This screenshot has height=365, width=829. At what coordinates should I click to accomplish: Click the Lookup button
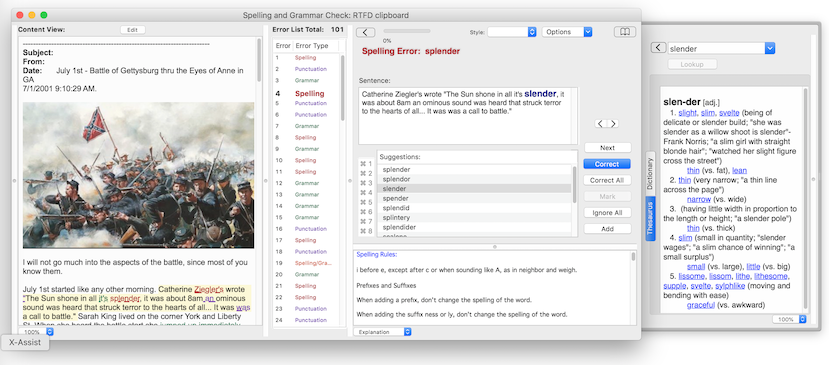pyautogui.click(x=693, y=64)
